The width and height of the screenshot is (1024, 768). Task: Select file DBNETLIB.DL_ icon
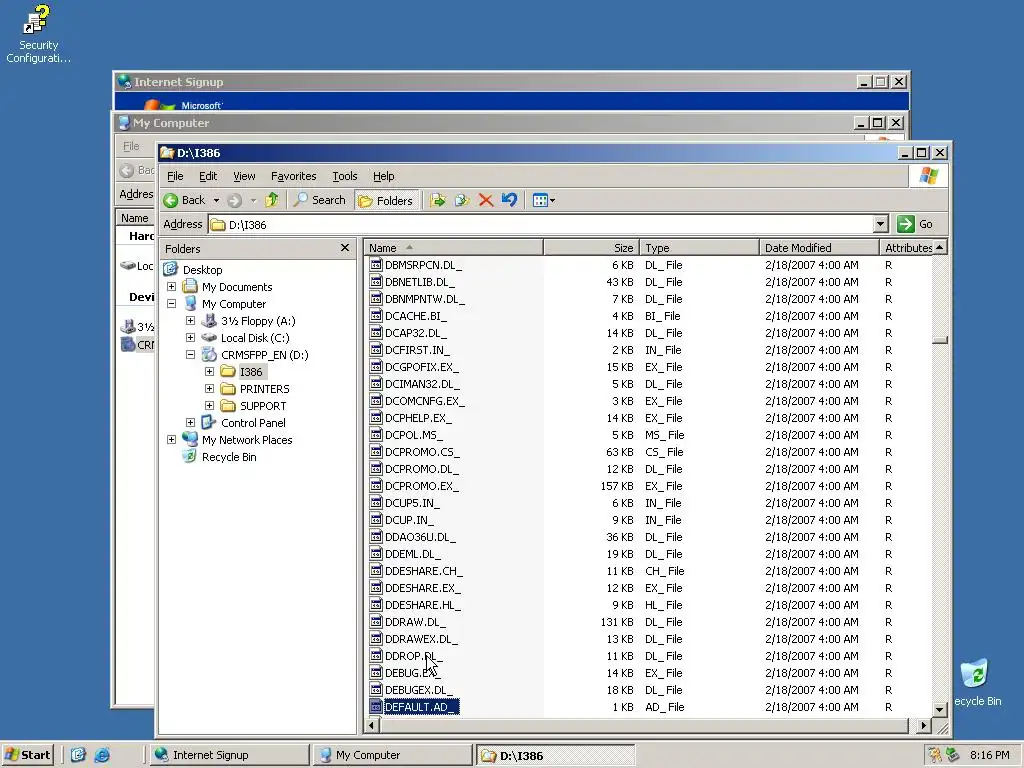376,282
